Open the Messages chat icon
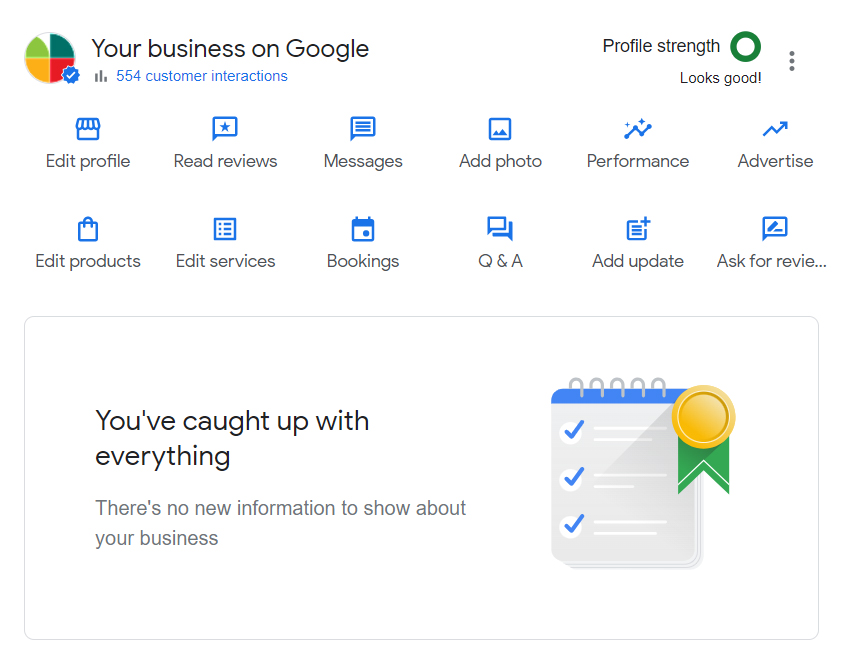 (x=363, y=129)
